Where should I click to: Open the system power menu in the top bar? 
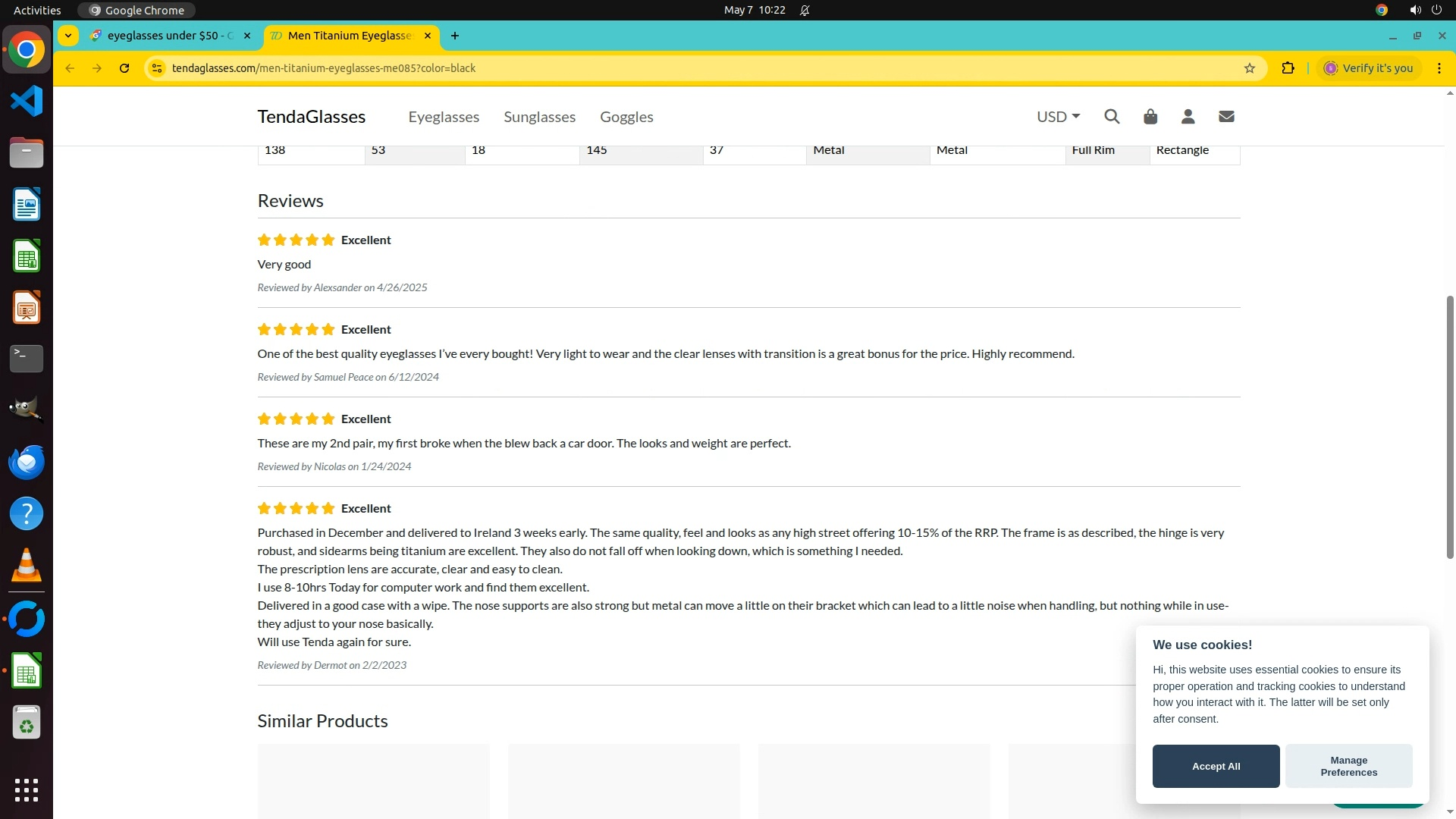(1436, 10)
